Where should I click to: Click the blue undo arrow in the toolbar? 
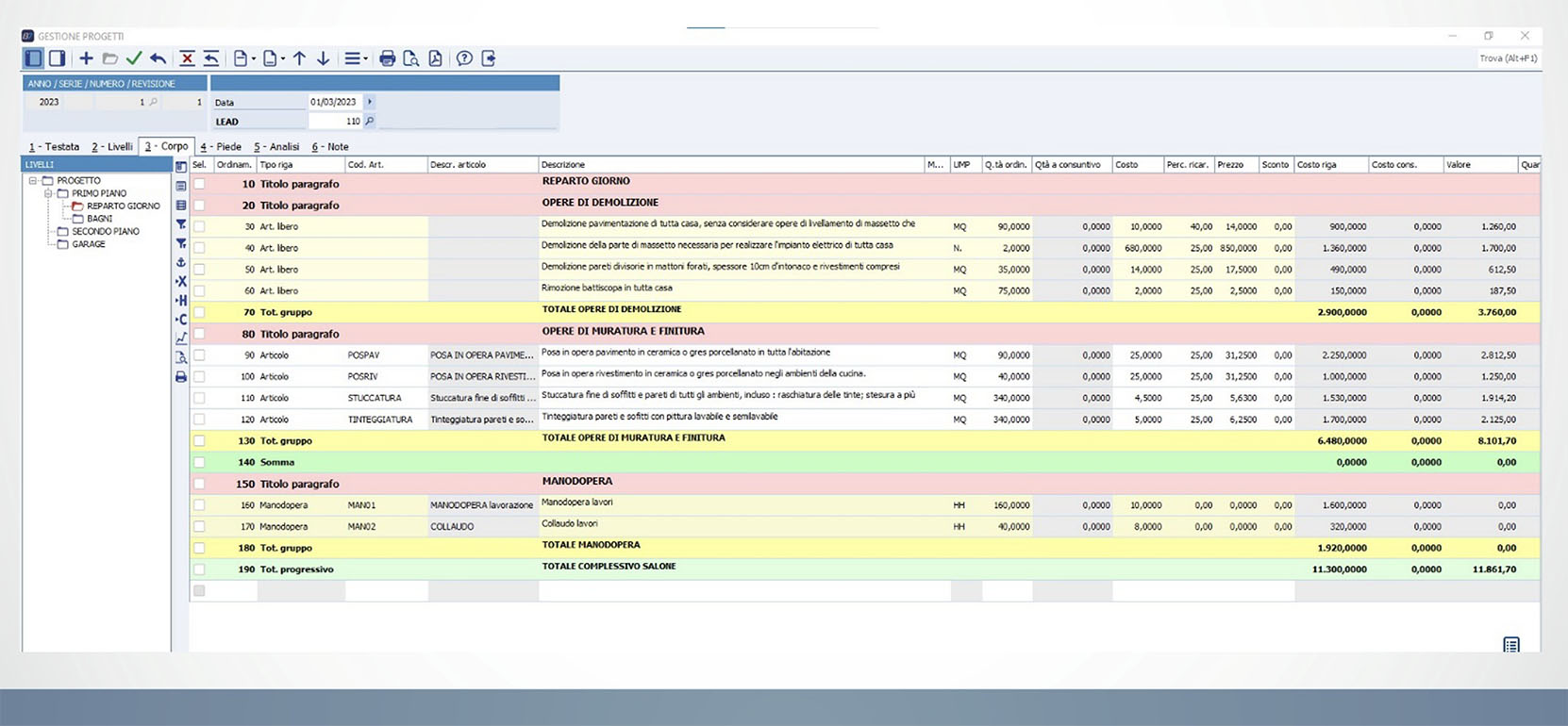click(x=158, y=58)
